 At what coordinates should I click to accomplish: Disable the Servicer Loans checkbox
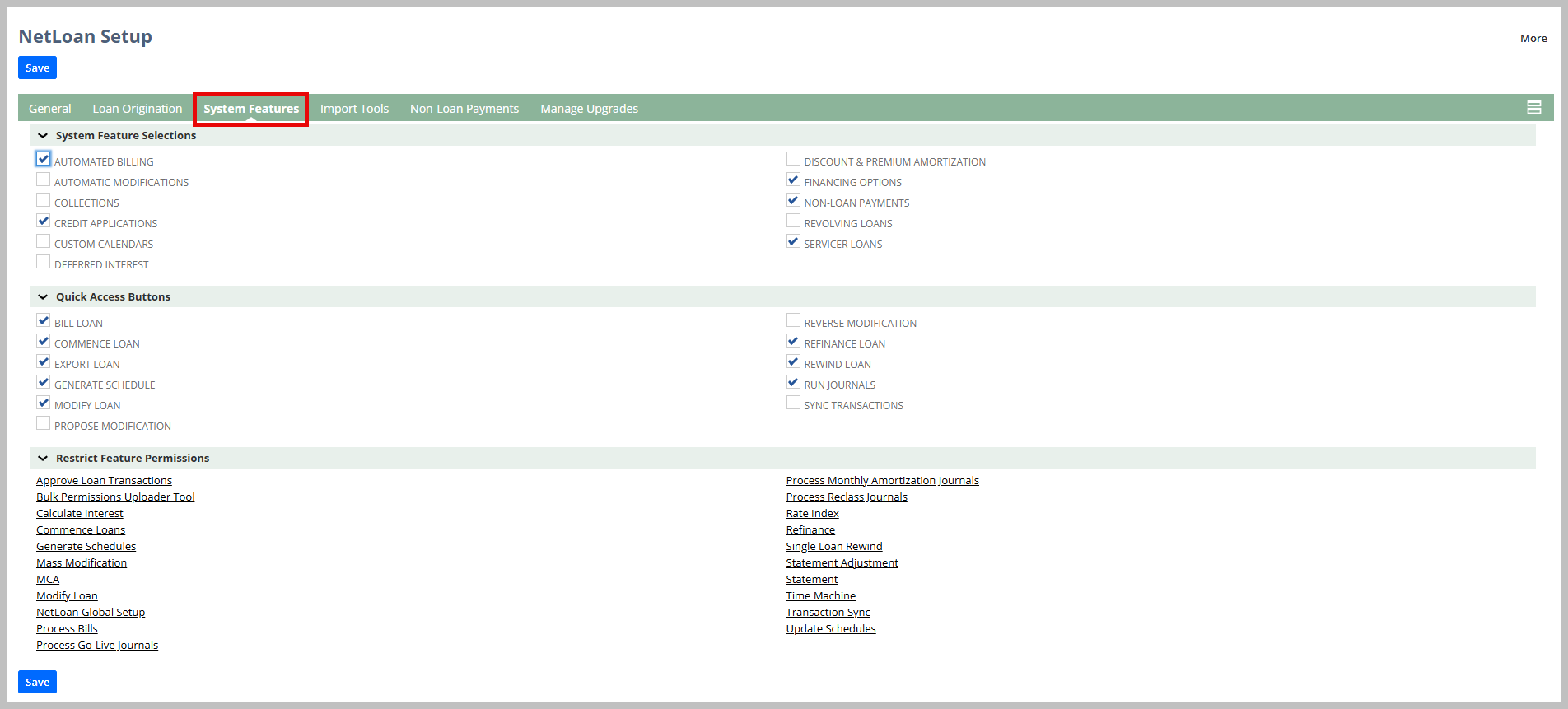(793, 241)
